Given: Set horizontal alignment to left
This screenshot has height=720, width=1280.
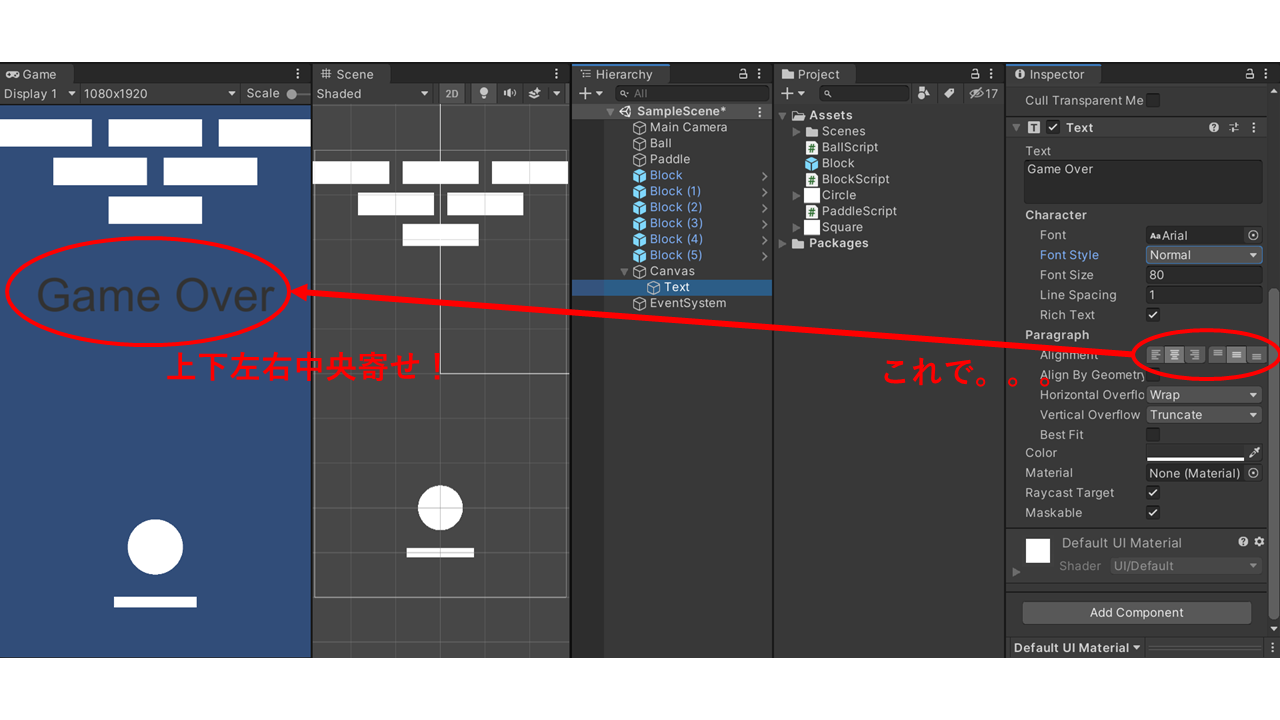Looking at the screenshot, I should pyautogui.click(x=1156, y=355).
